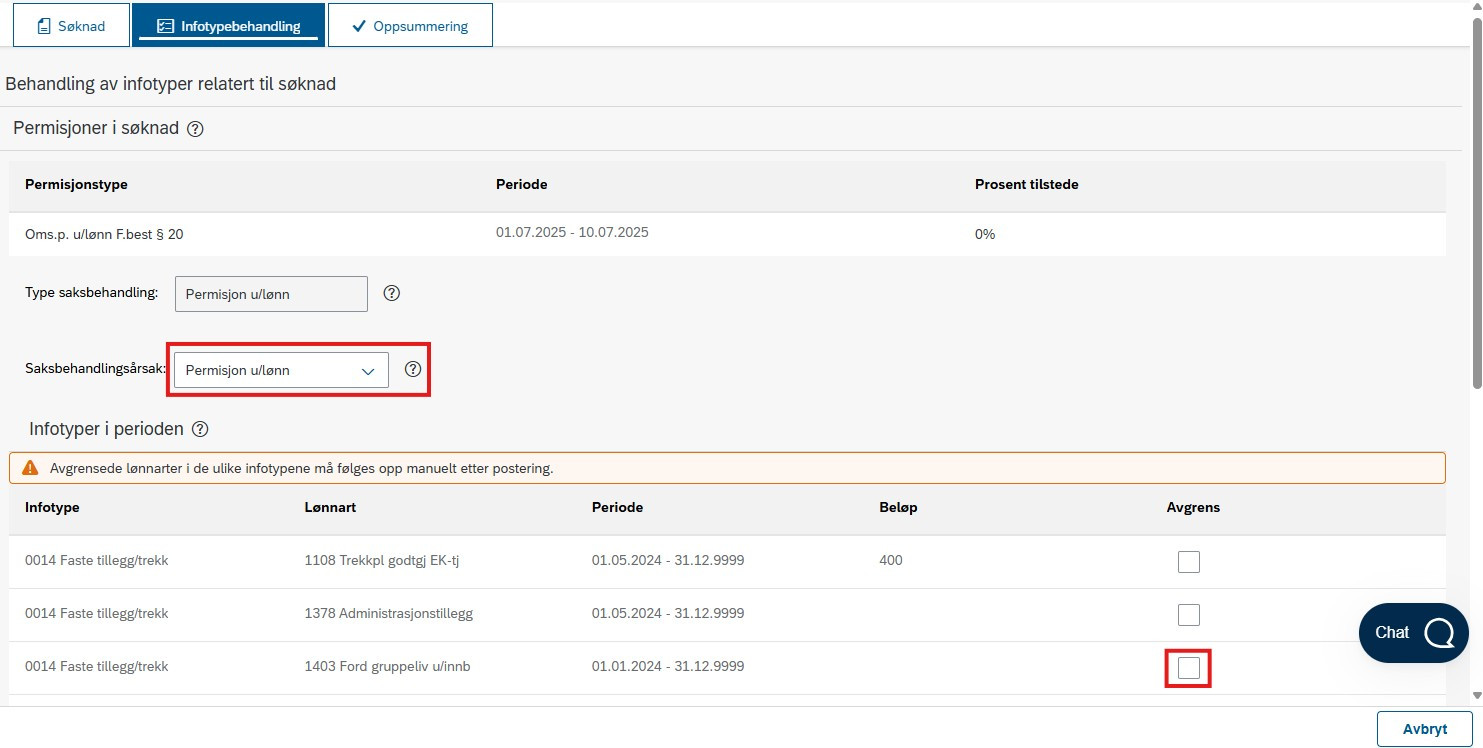Screen dimensions: 1483x748
Task: Switch to the Oppsummering tab
Action: pyautogui.click(x=410, y=26)
